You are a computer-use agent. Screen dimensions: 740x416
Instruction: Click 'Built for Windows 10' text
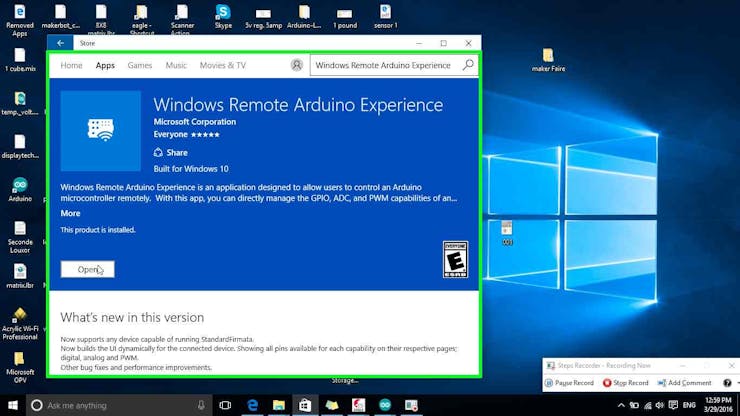coord(191,169)
